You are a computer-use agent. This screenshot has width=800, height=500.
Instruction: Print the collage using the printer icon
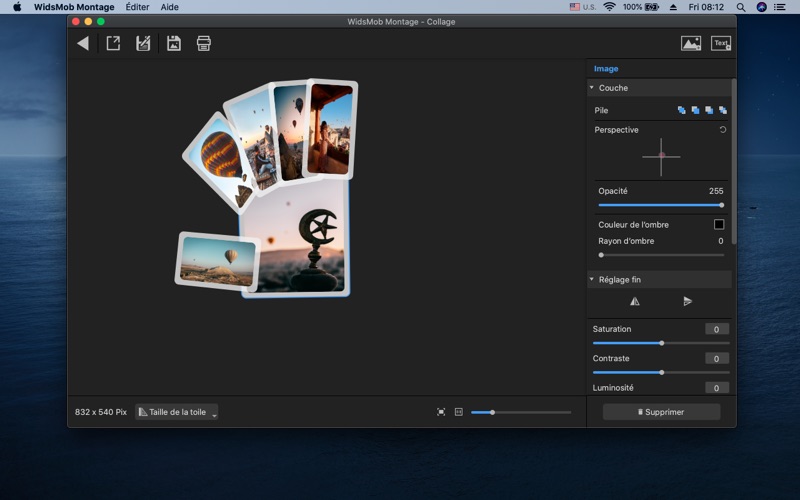[x=204, y=43]
